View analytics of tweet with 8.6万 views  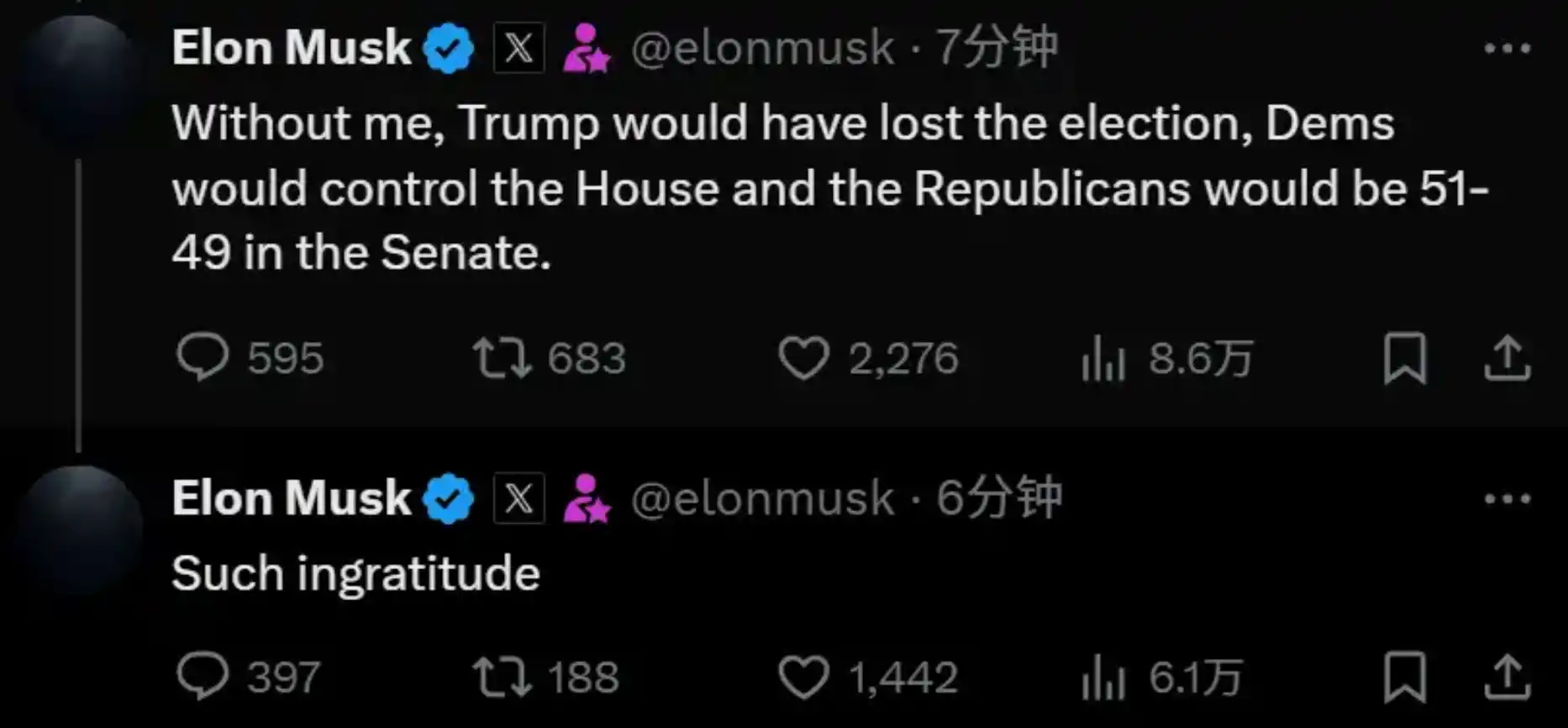pyautogui.click(x=1102, y=360)
